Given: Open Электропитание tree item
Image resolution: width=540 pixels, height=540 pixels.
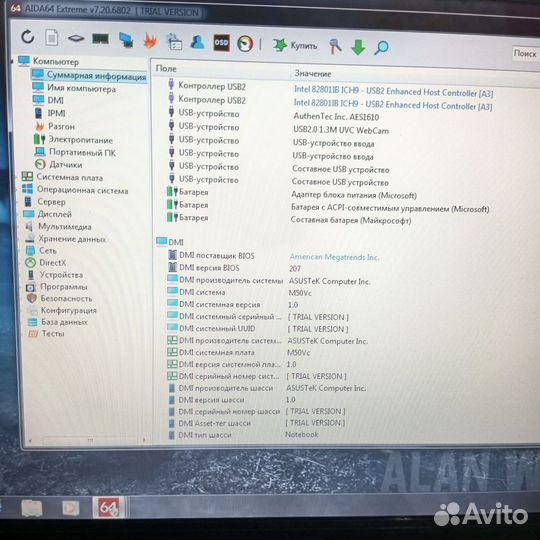Looking at the screenshot, I should click(73, 139).
